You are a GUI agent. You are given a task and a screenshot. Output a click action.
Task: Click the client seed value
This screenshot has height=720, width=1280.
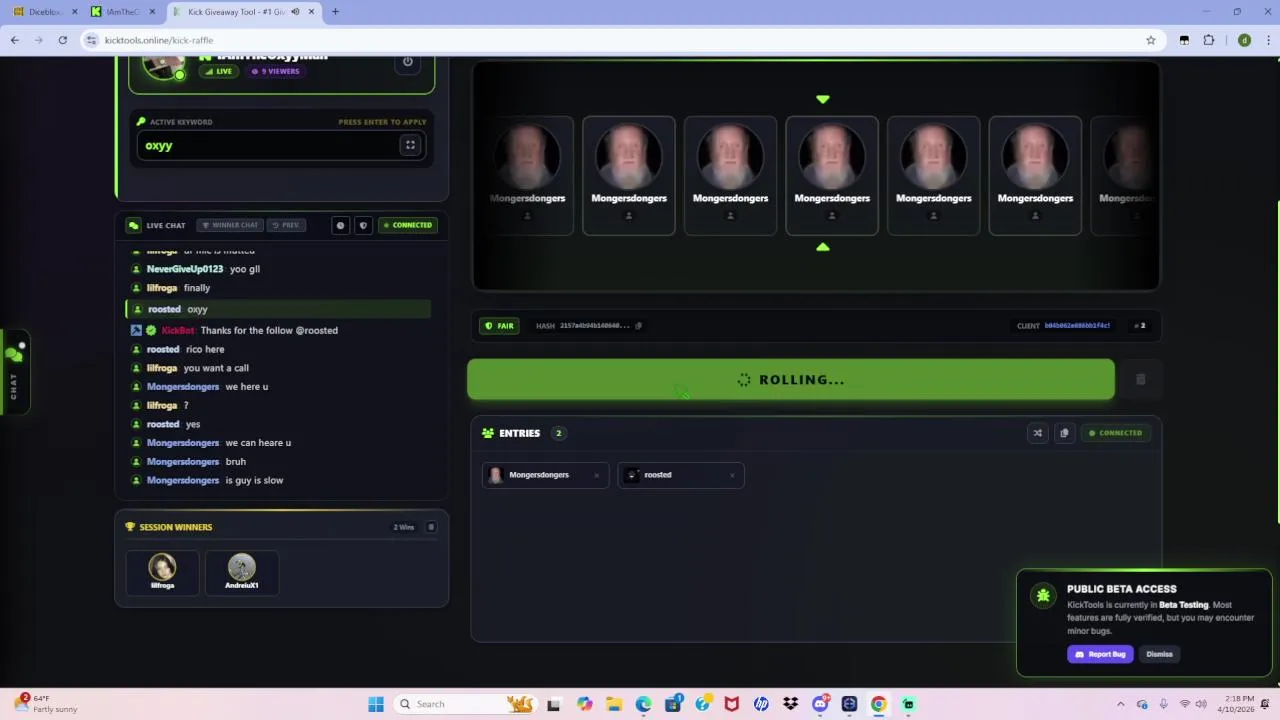pos(1077,326)
